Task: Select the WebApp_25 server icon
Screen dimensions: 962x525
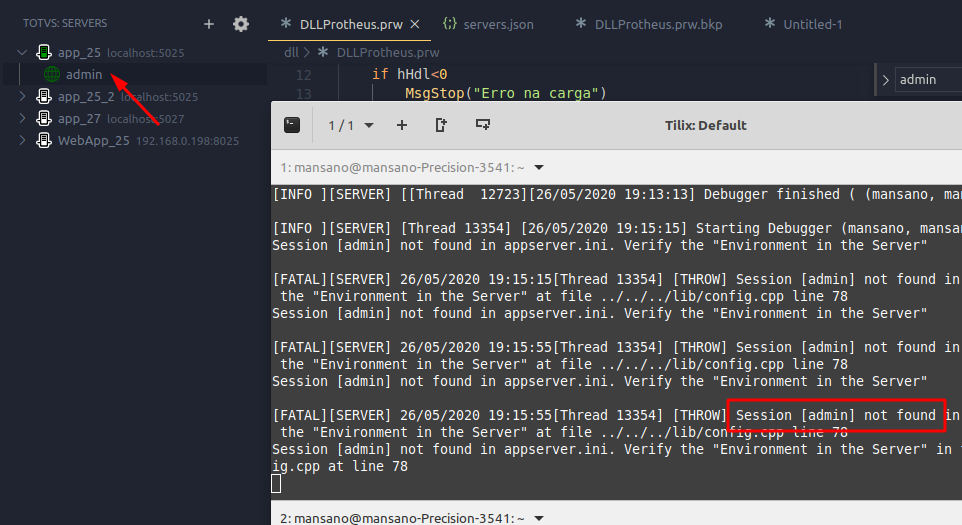Action: click(44, 140)
